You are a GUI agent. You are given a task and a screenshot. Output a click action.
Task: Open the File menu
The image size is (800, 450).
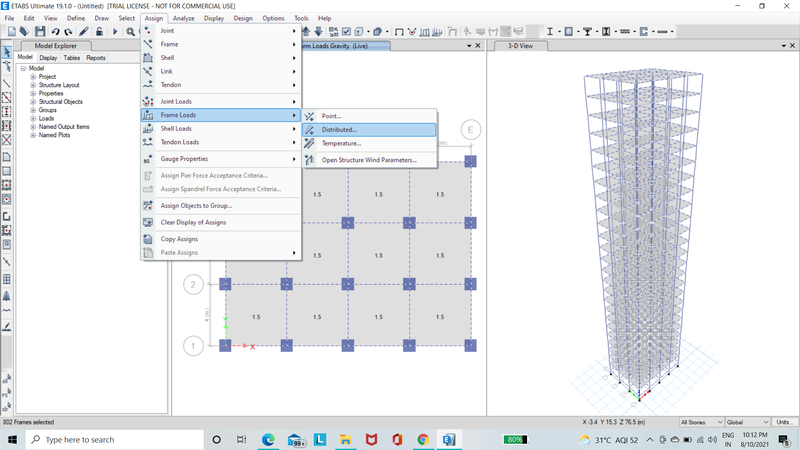click(x=9, y=18)
